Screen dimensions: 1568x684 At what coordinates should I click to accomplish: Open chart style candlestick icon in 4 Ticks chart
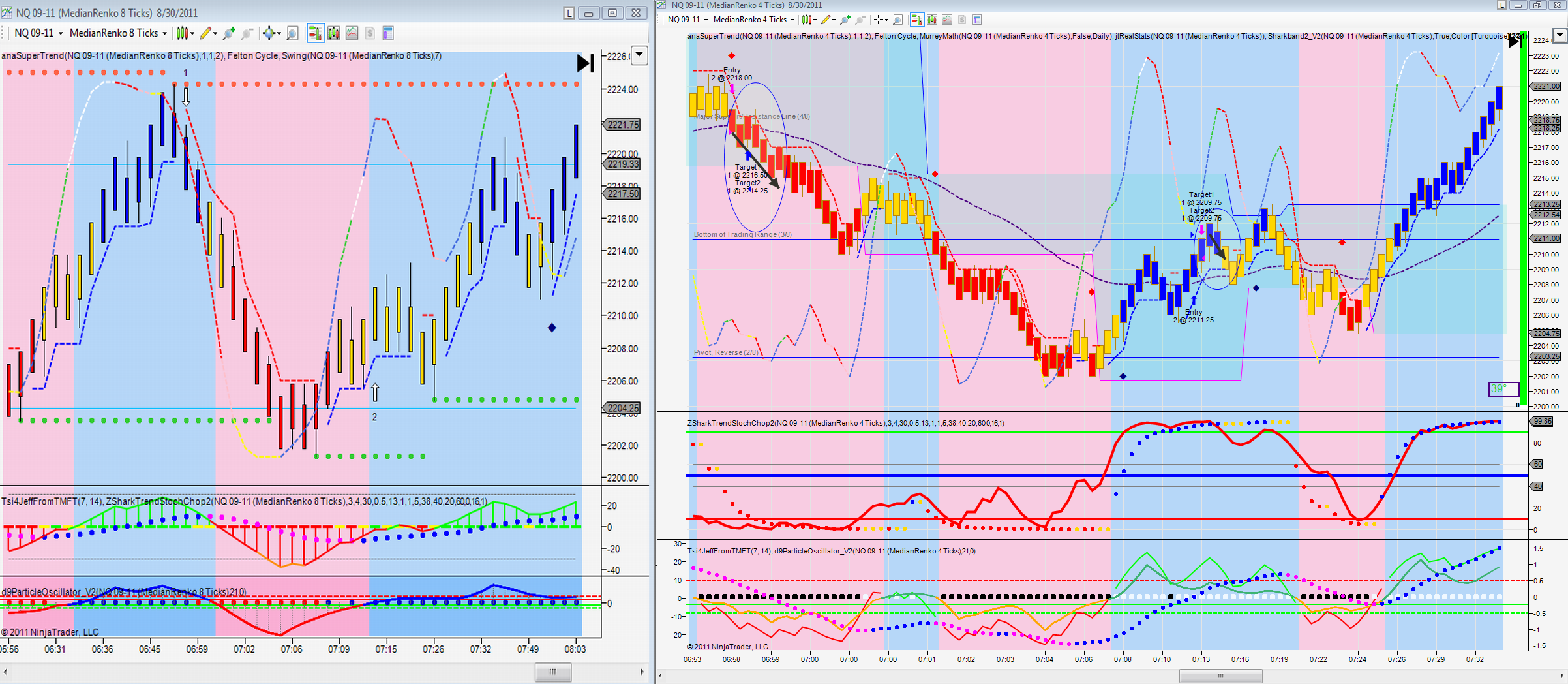[806, 20]
